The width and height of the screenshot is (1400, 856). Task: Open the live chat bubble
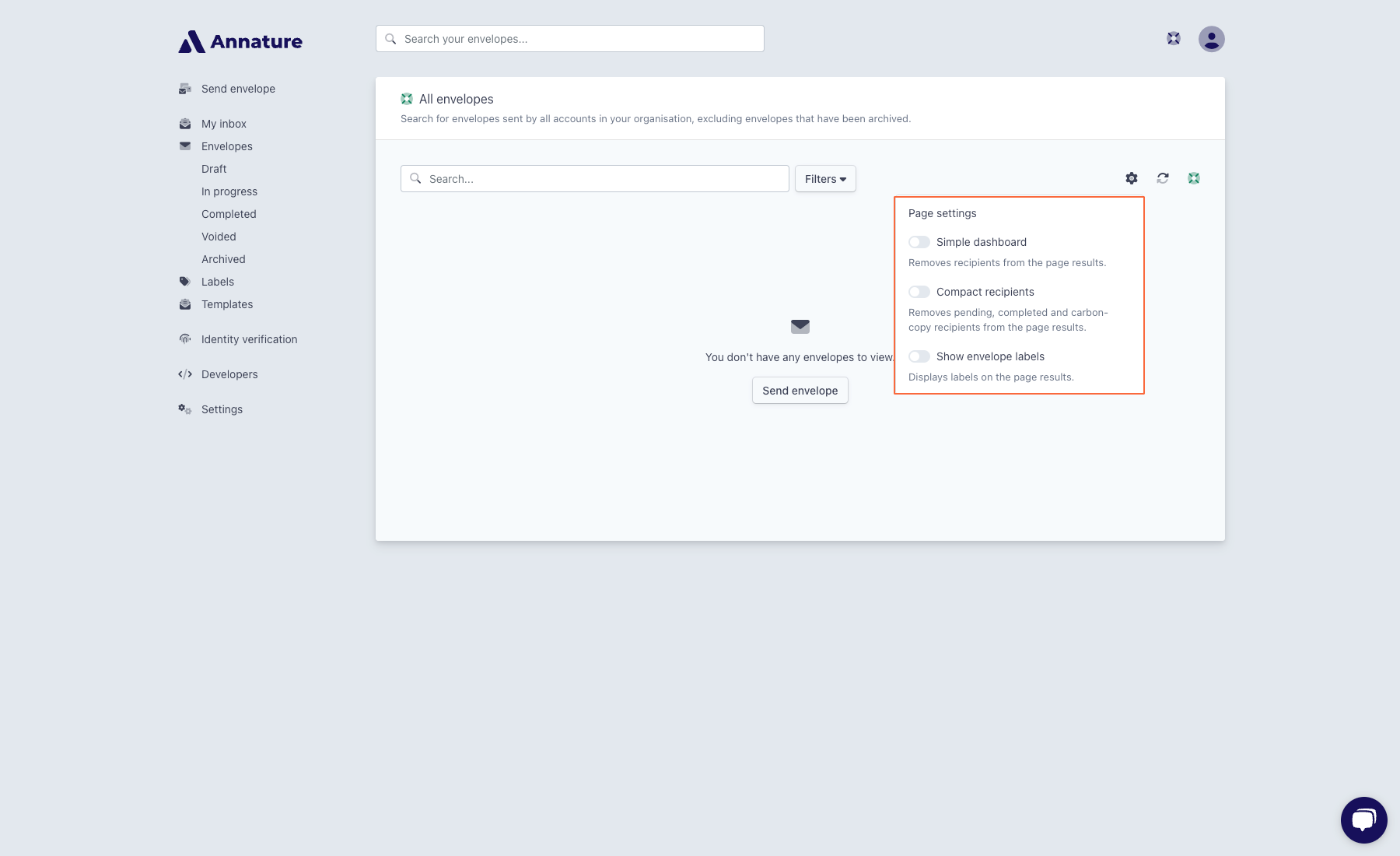click(x=1363, y=819)
